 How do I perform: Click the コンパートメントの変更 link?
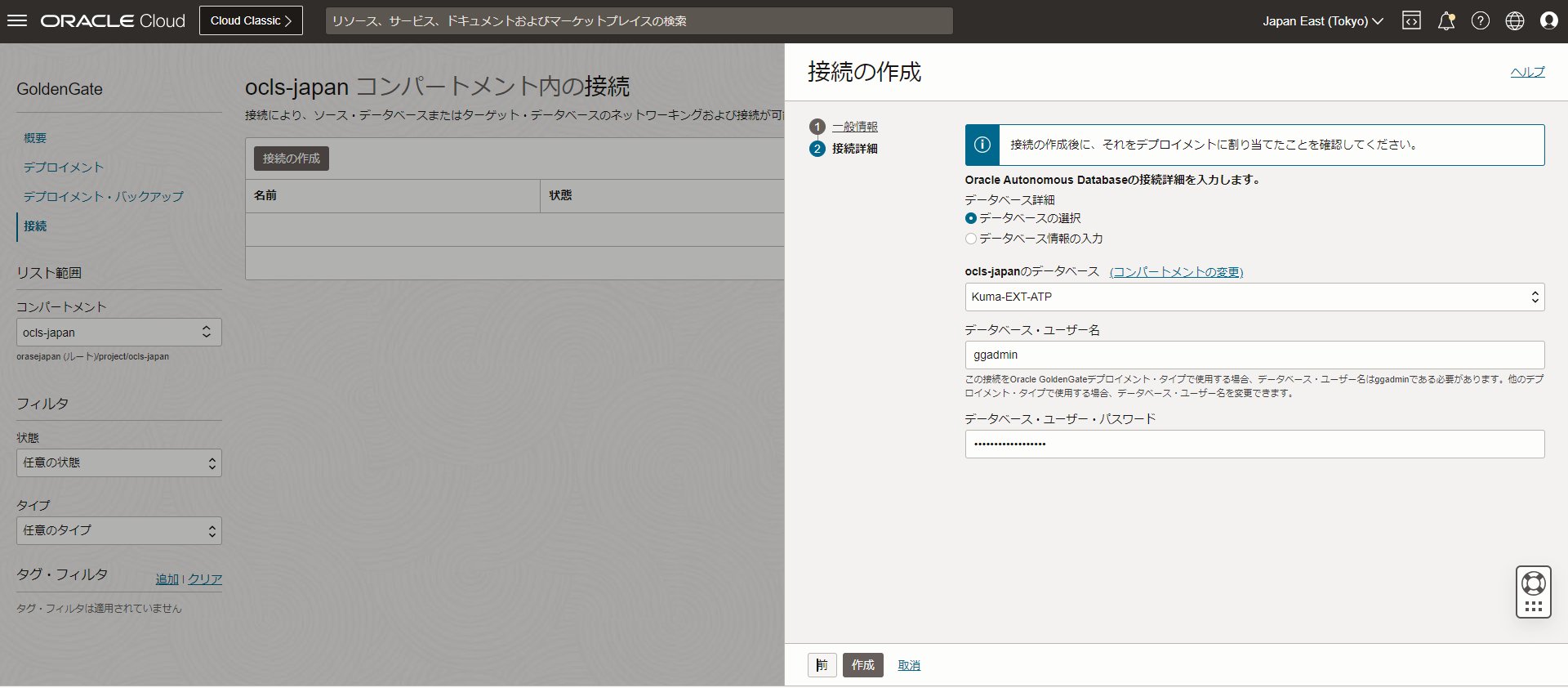1177,272
